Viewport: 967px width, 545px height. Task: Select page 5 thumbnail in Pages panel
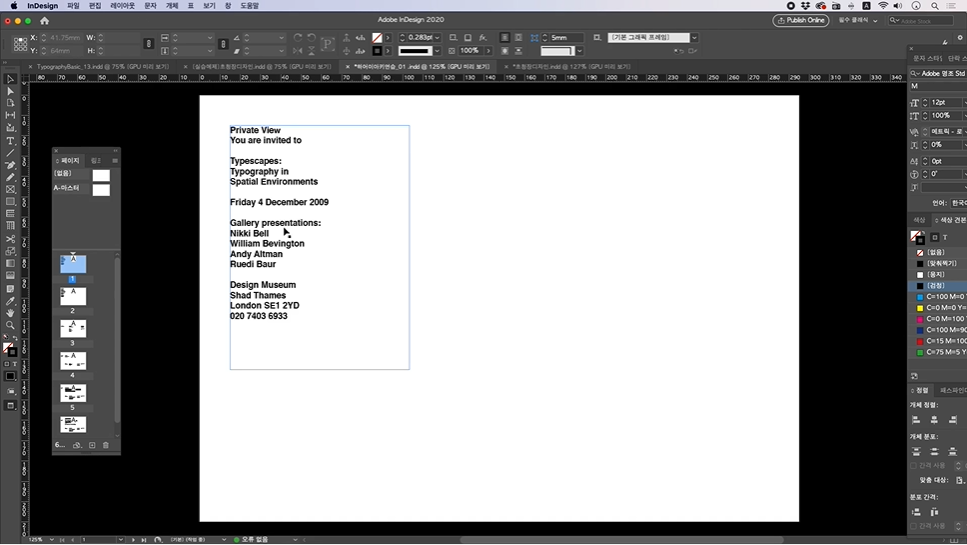point(73,393)
